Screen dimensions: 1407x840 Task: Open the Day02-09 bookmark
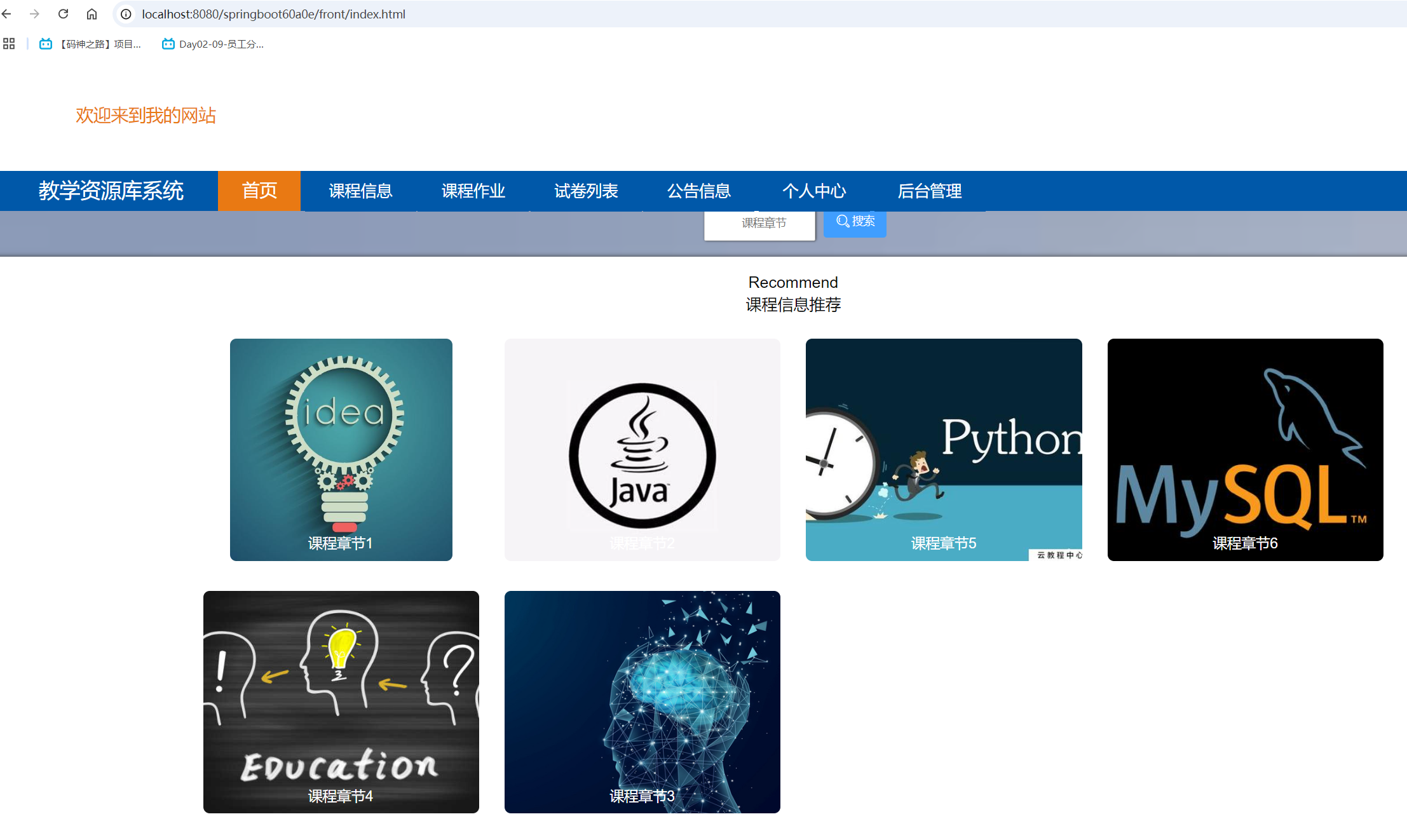213,44
